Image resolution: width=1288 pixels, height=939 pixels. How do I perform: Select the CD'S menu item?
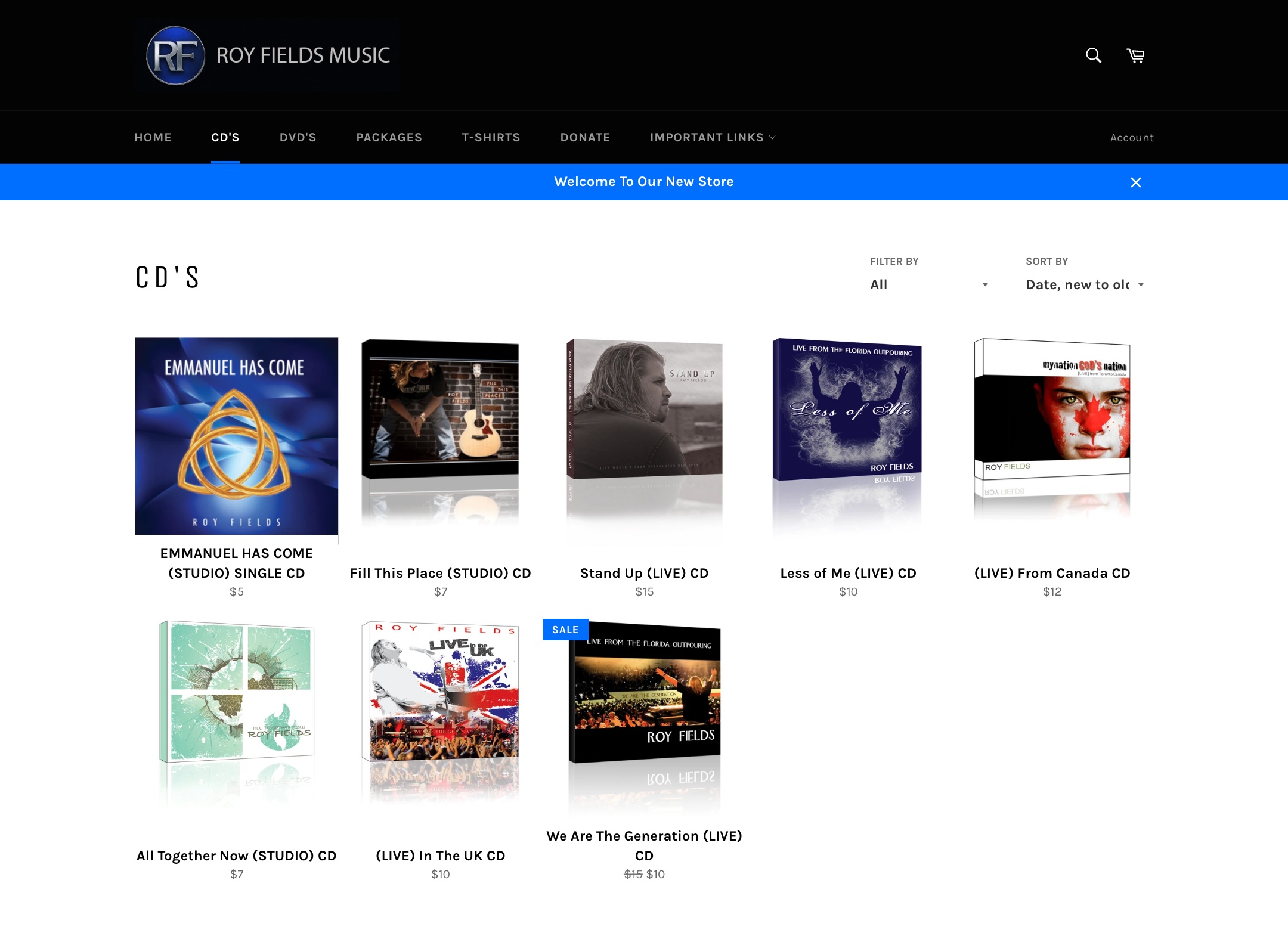click(x=225, y=137)
